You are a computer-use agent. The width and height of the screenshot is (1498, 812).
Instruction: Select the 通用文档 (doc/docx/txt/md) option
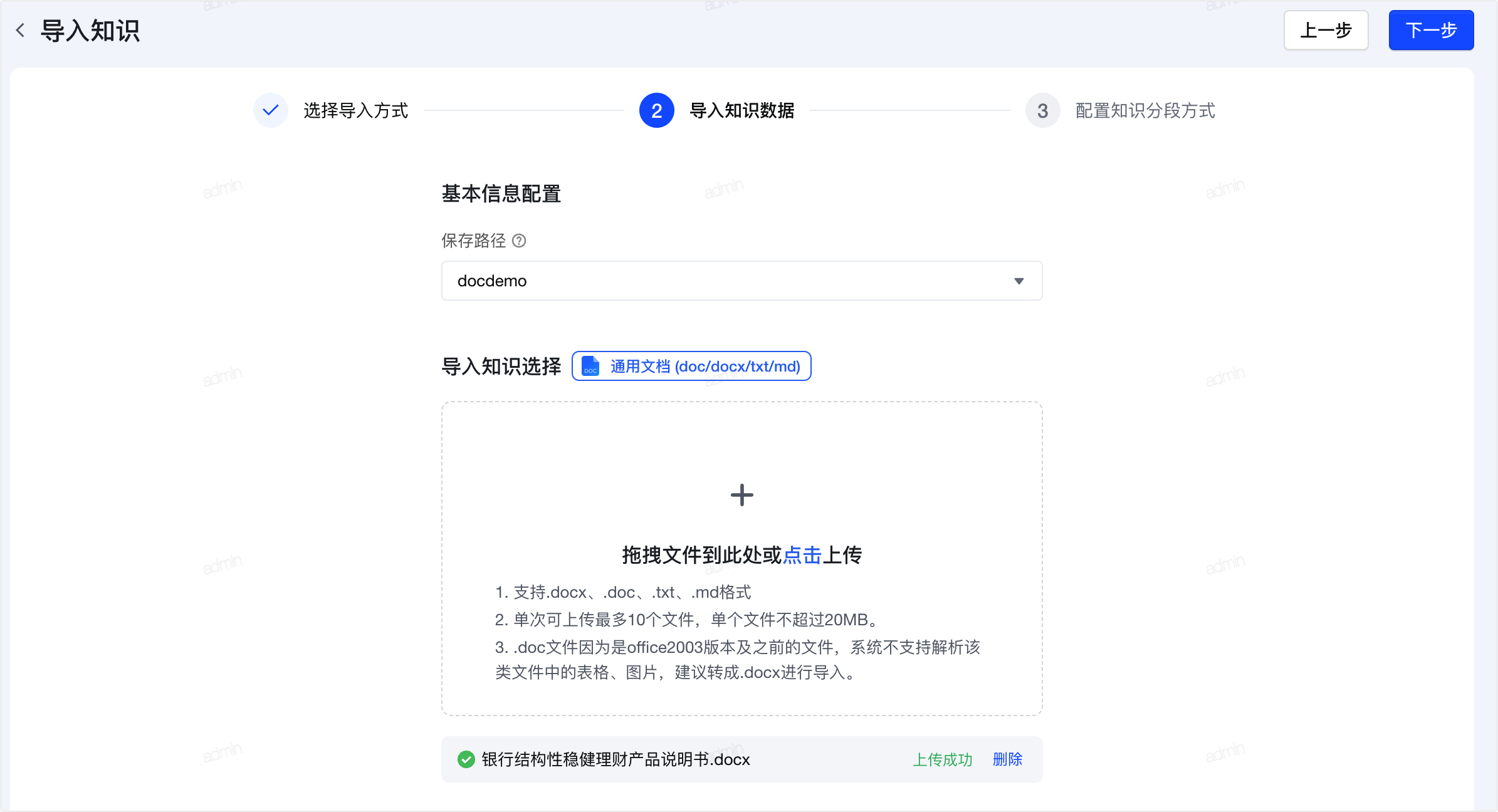point(691,366)
